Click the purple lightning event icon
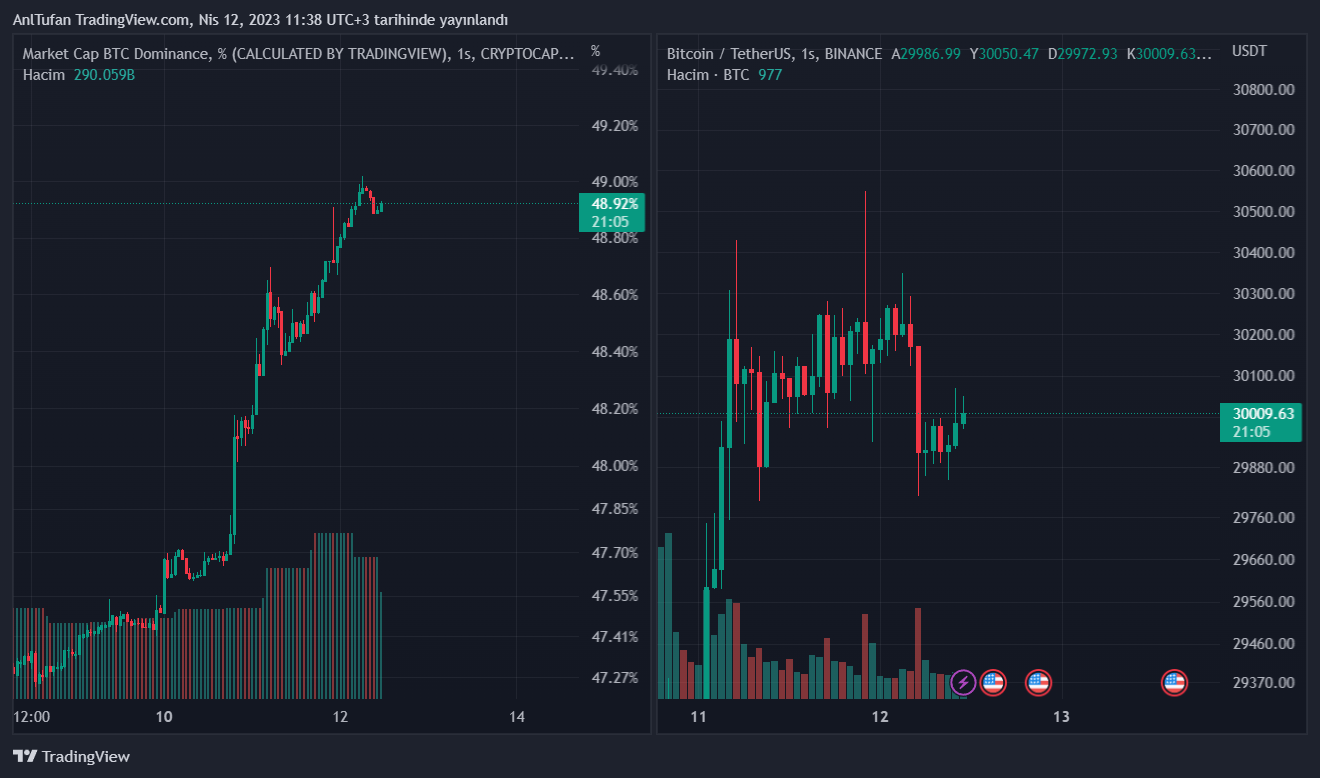The image size is (1320, 778). pos(963,683)
